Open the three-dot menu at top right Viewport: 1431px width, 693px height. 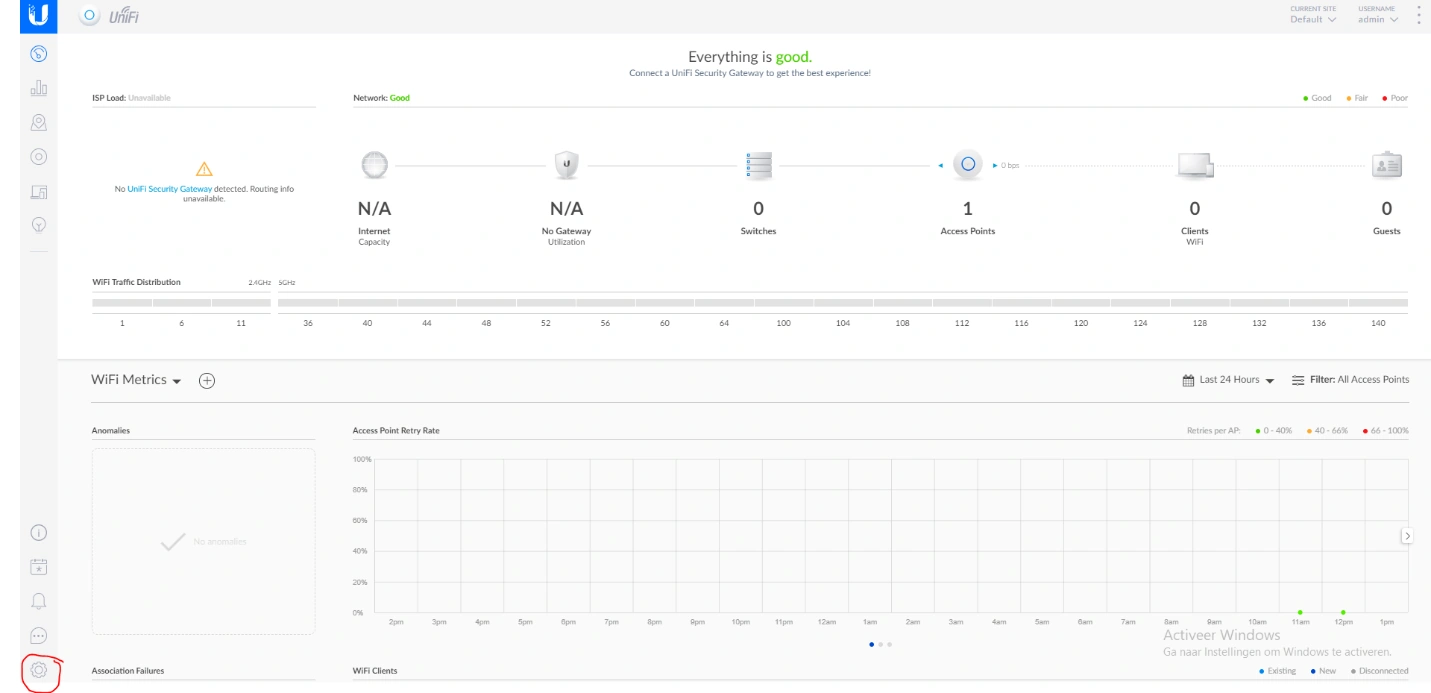1419,14
